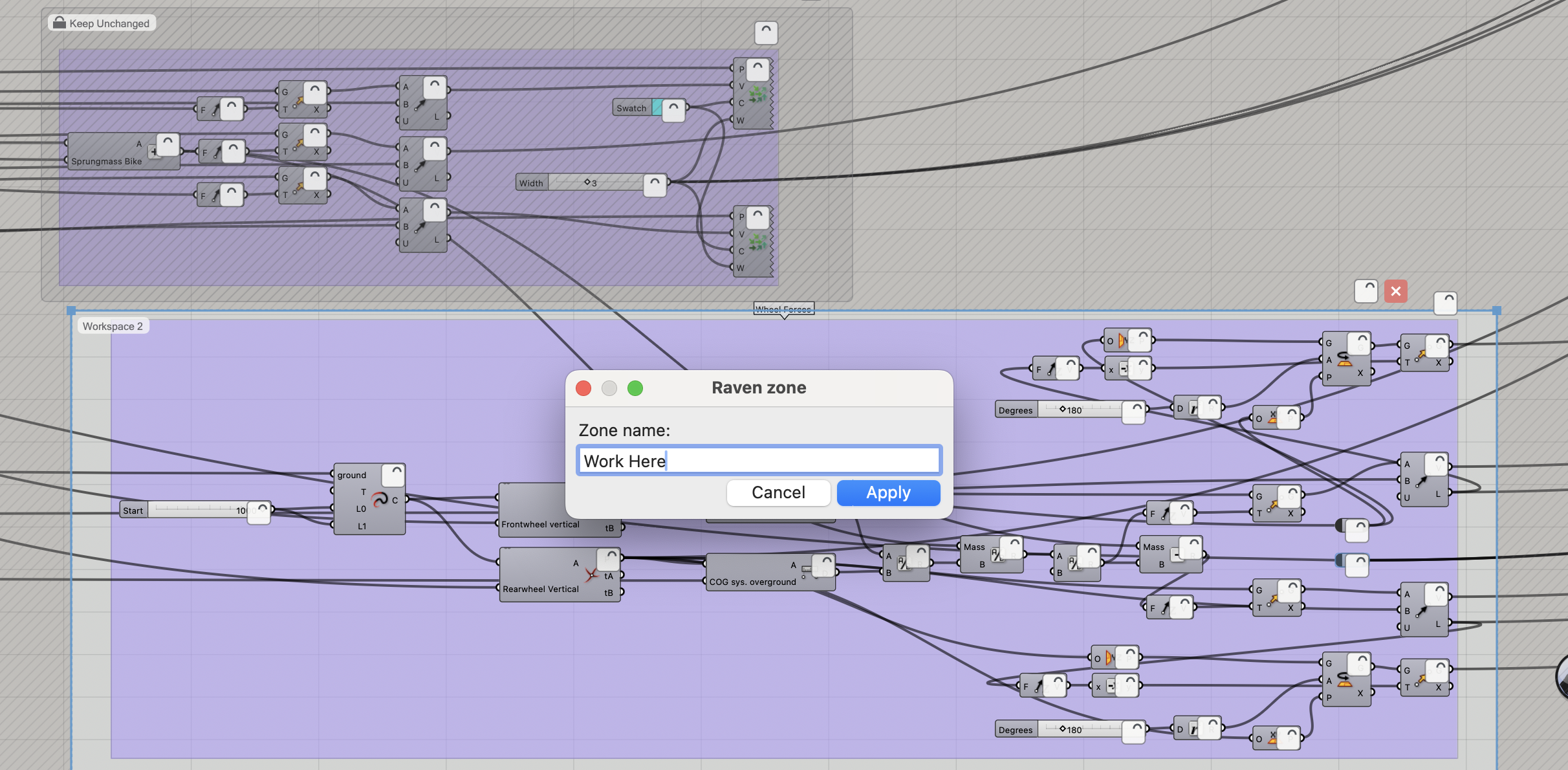The height and width of the screenshot is (770, 1568).
Task: Click Apply in Raven zone dialog
Action: pos(888,492)
